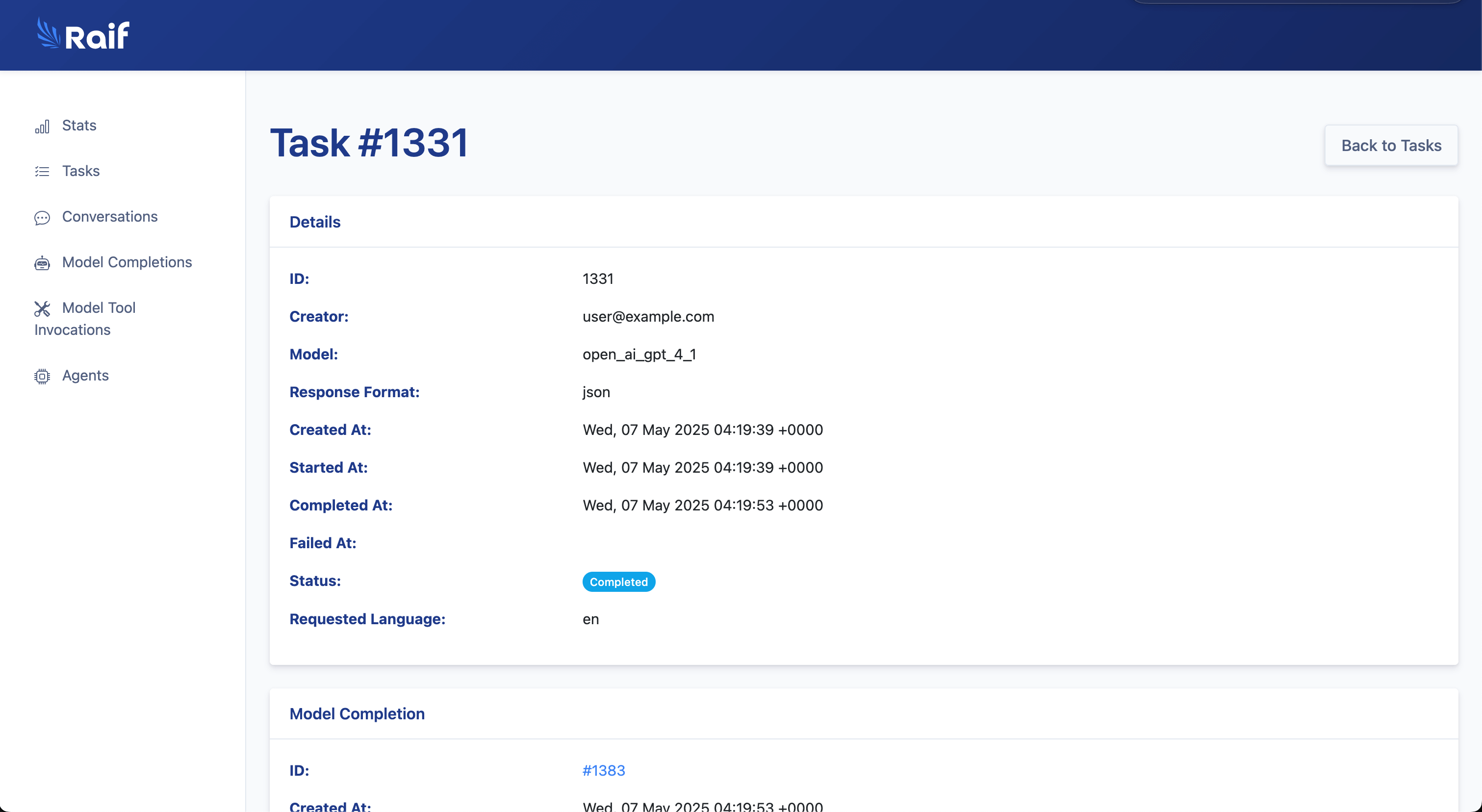Click the model value open_ai_gpt_4_1
The width and height of the screenshot is (1482, 812).
(x=639, y=355)
